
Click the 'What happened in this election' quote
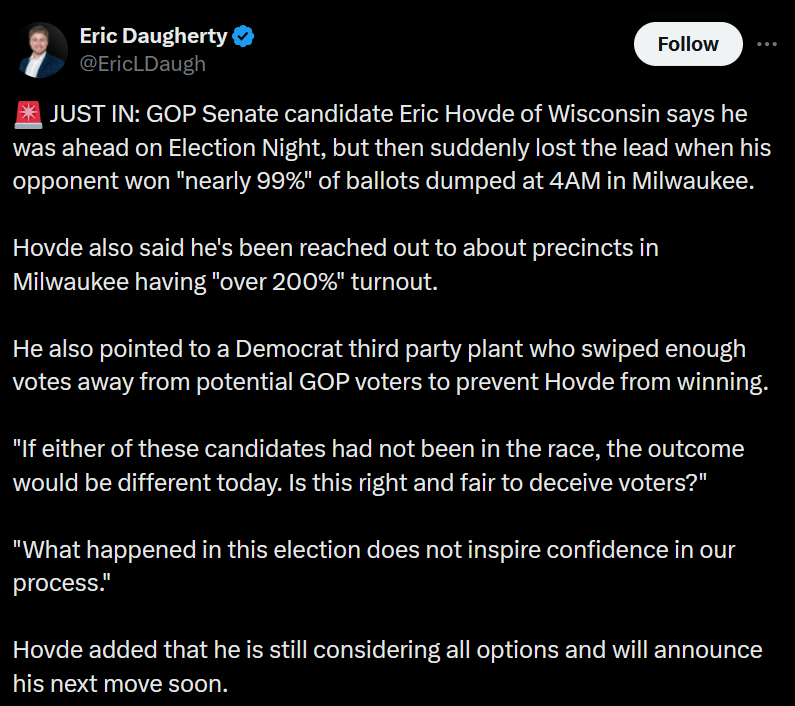click(x=374, y=566)
